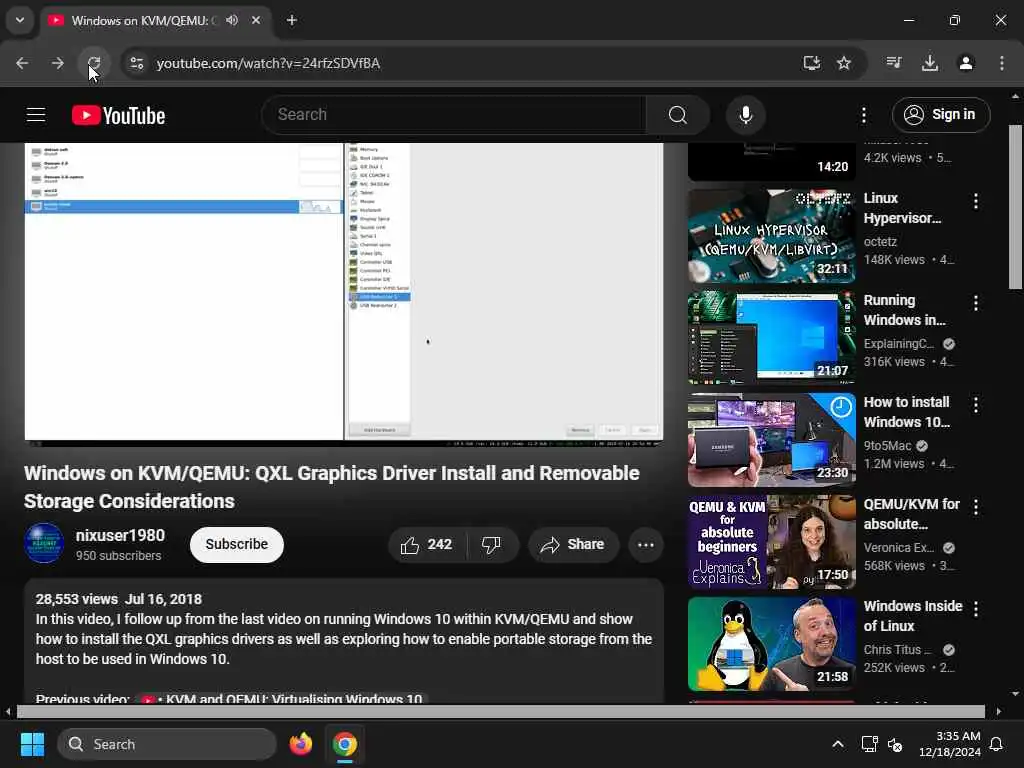Viewport: 1024px width, 768px height.
Task: Open Linux Hypervisor video thumbnail
Action: tap(771, 236)
